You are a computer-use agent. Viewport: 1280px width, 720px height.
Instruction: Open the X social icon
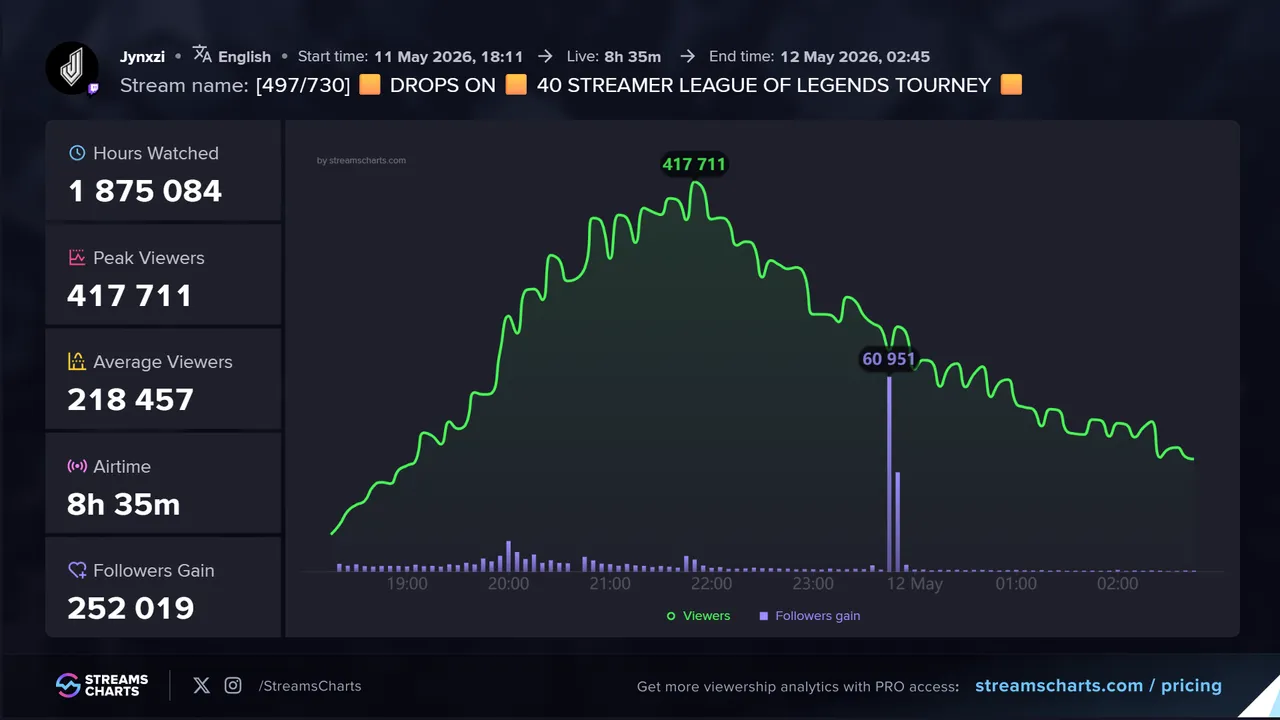201,685
